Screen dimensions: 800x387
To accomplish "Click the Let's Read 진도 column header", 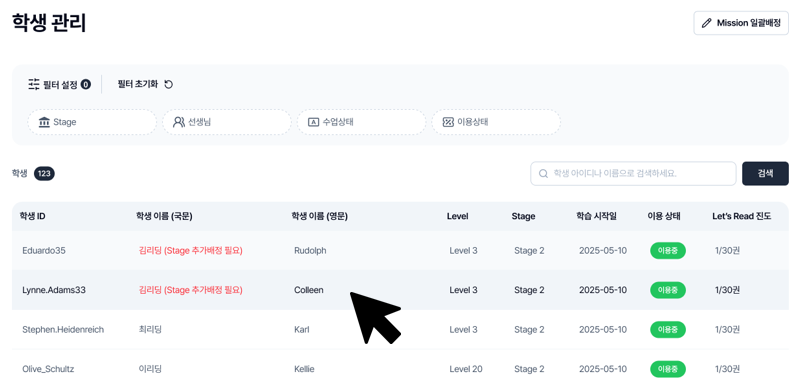I will (741, 216).
